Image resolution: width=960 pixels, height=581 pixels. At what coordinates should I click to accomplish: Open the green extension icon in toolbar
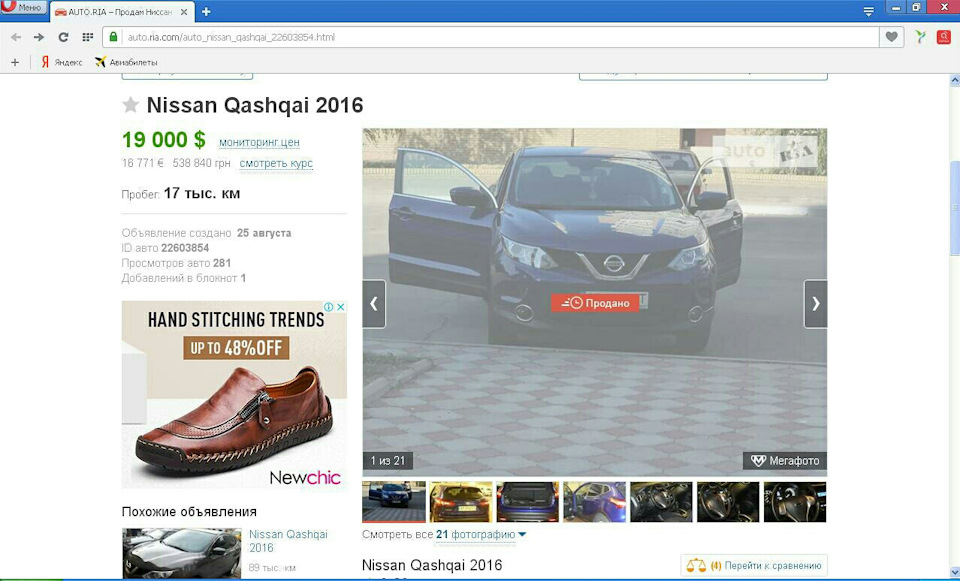pos(920,37)
